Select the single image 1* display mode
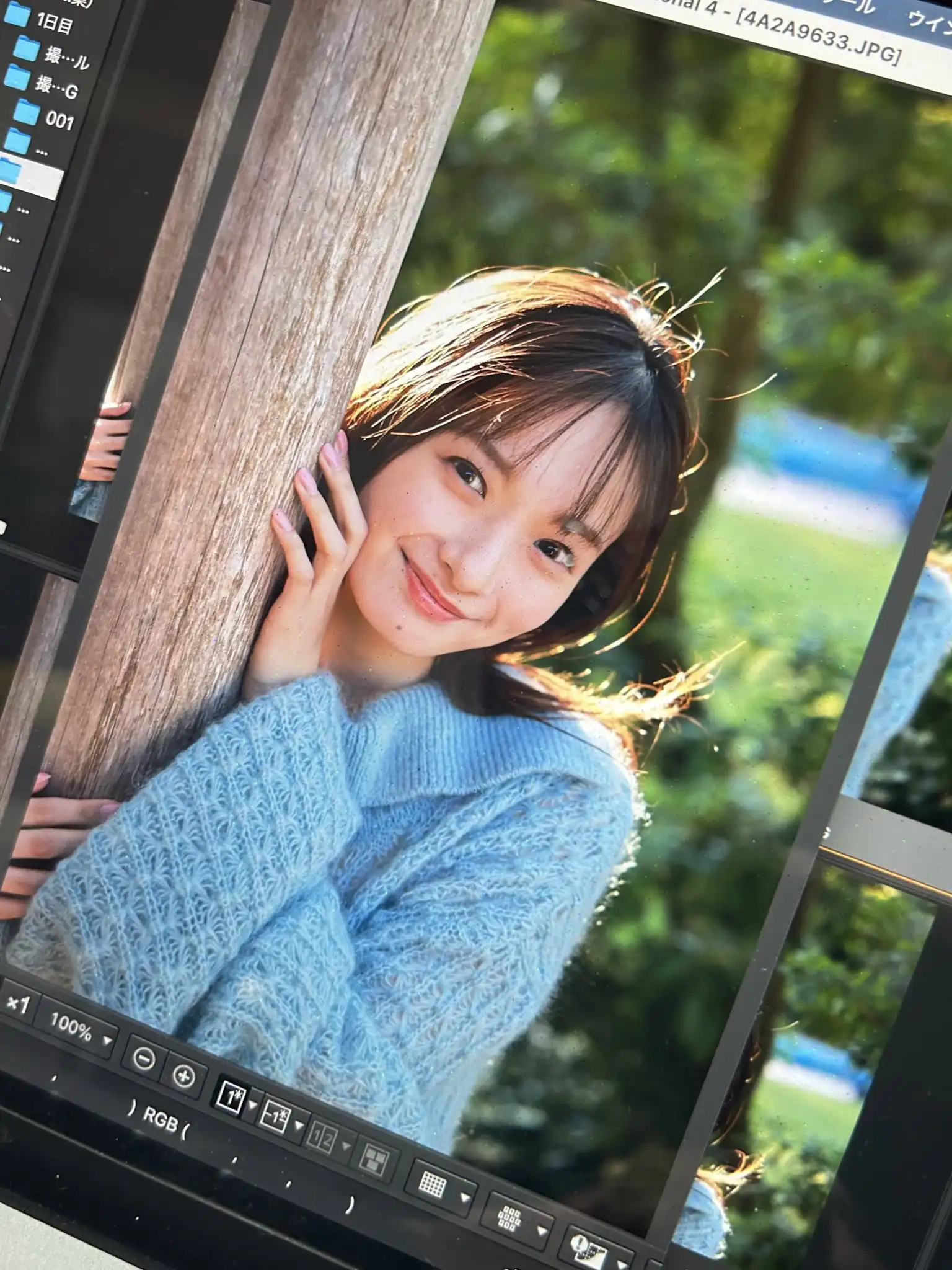The height and width of the screenshot is (1270, 952). click(x=231, y=1097)
